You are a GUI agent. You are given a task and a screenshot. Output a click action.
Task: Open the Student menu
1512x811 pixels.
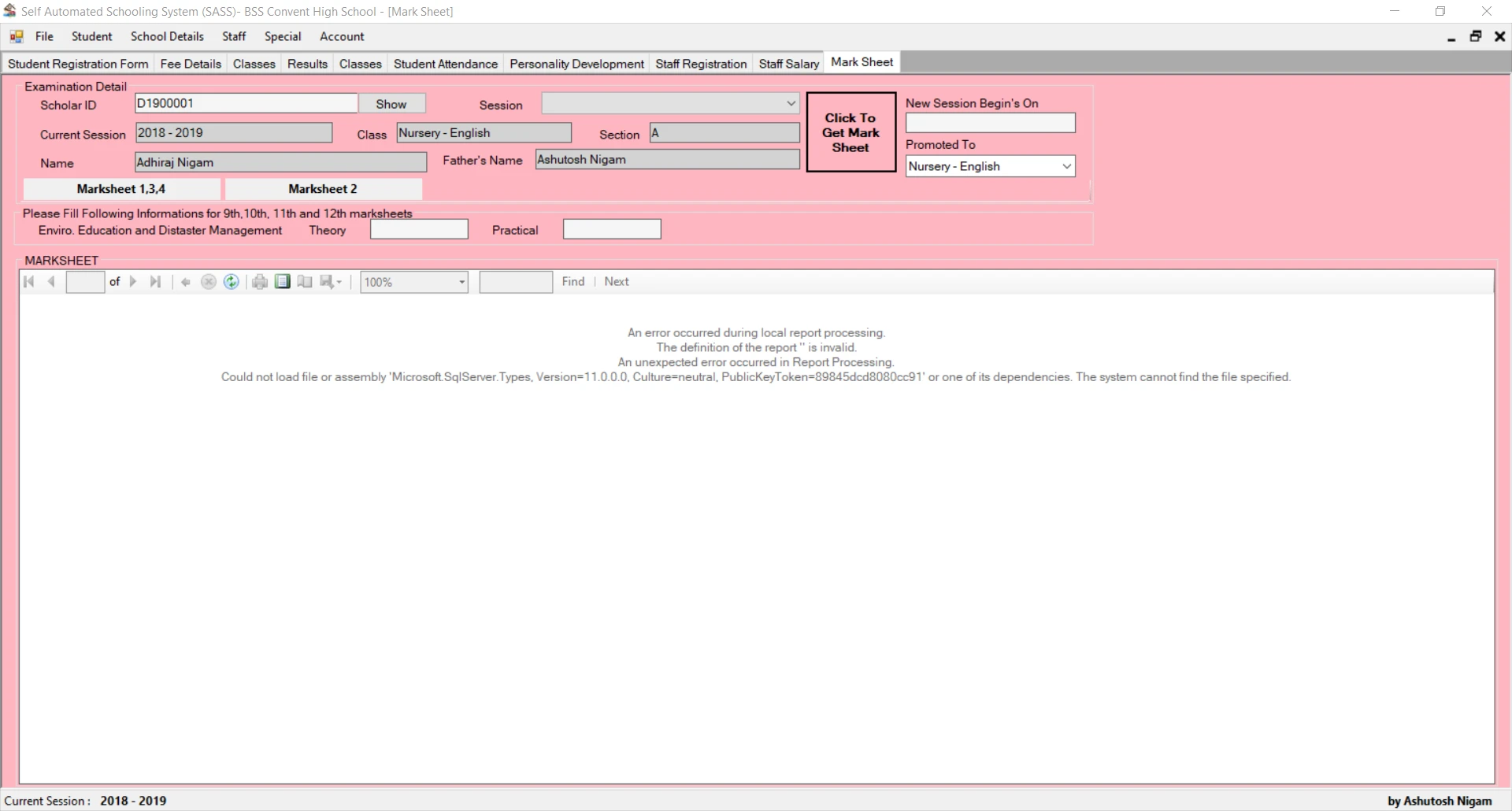[x=91, y=36]
